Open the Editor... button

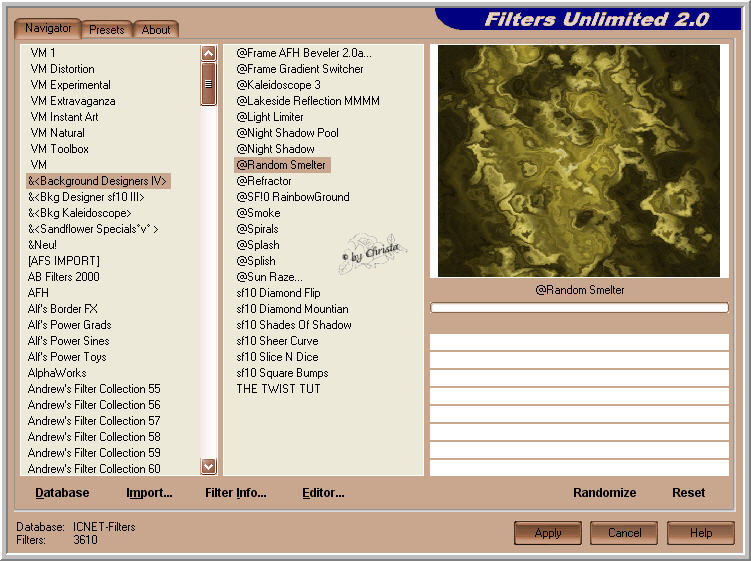coord(323,492)
